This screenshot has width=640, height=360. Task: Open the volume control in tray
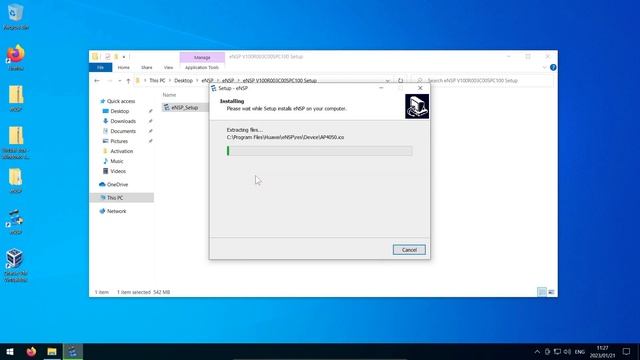pyautogui.click(x=567, y=351)
